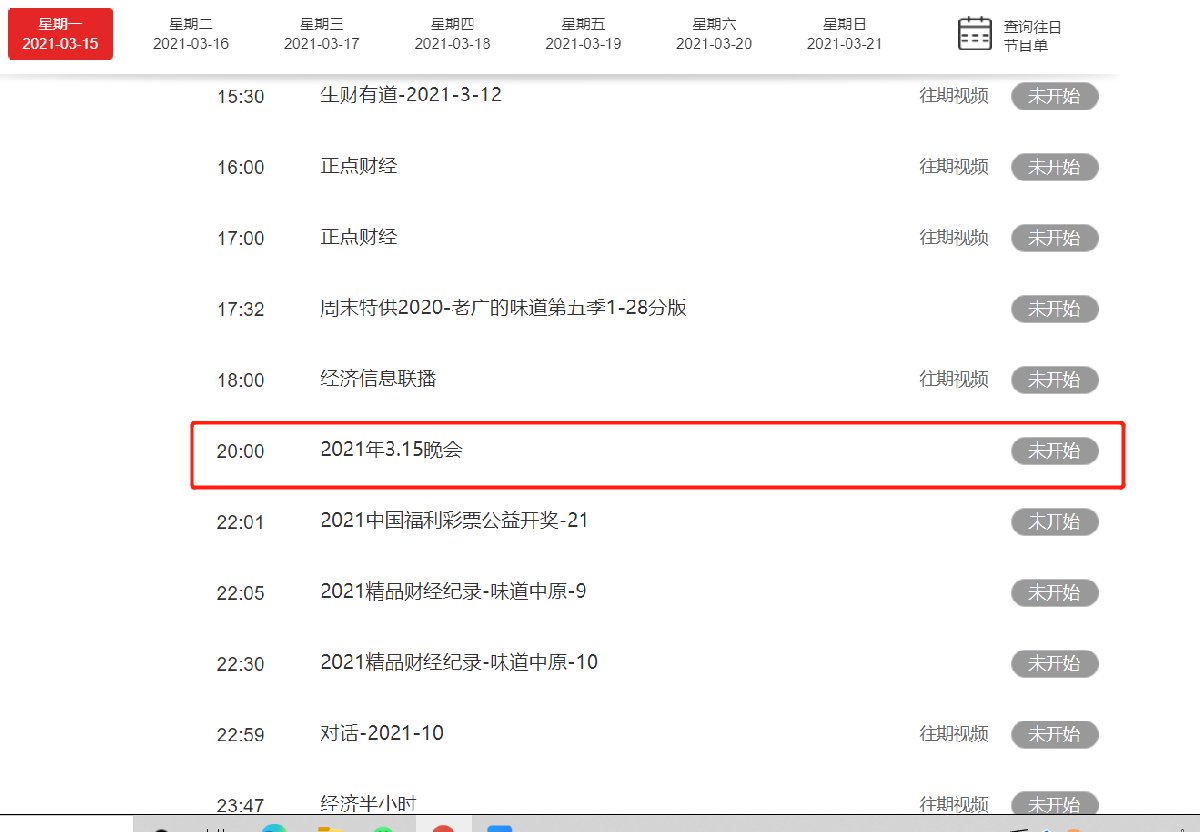The image size is (1200, 832).
Task: Switch to the 星期二 2021-03-16 tab
Action: 191,34
